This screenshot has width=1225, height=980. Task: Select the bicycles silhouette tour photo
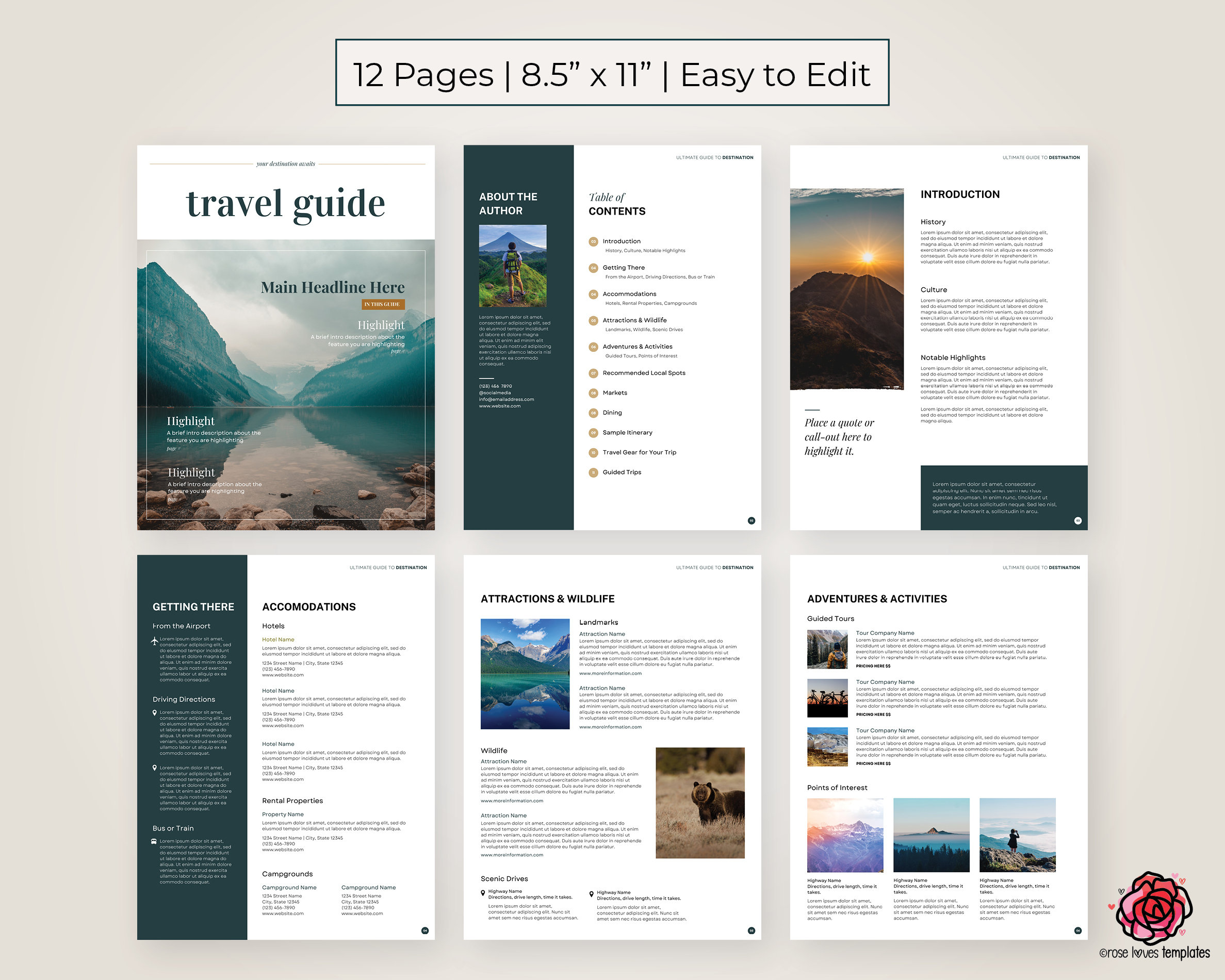(827, 698)
